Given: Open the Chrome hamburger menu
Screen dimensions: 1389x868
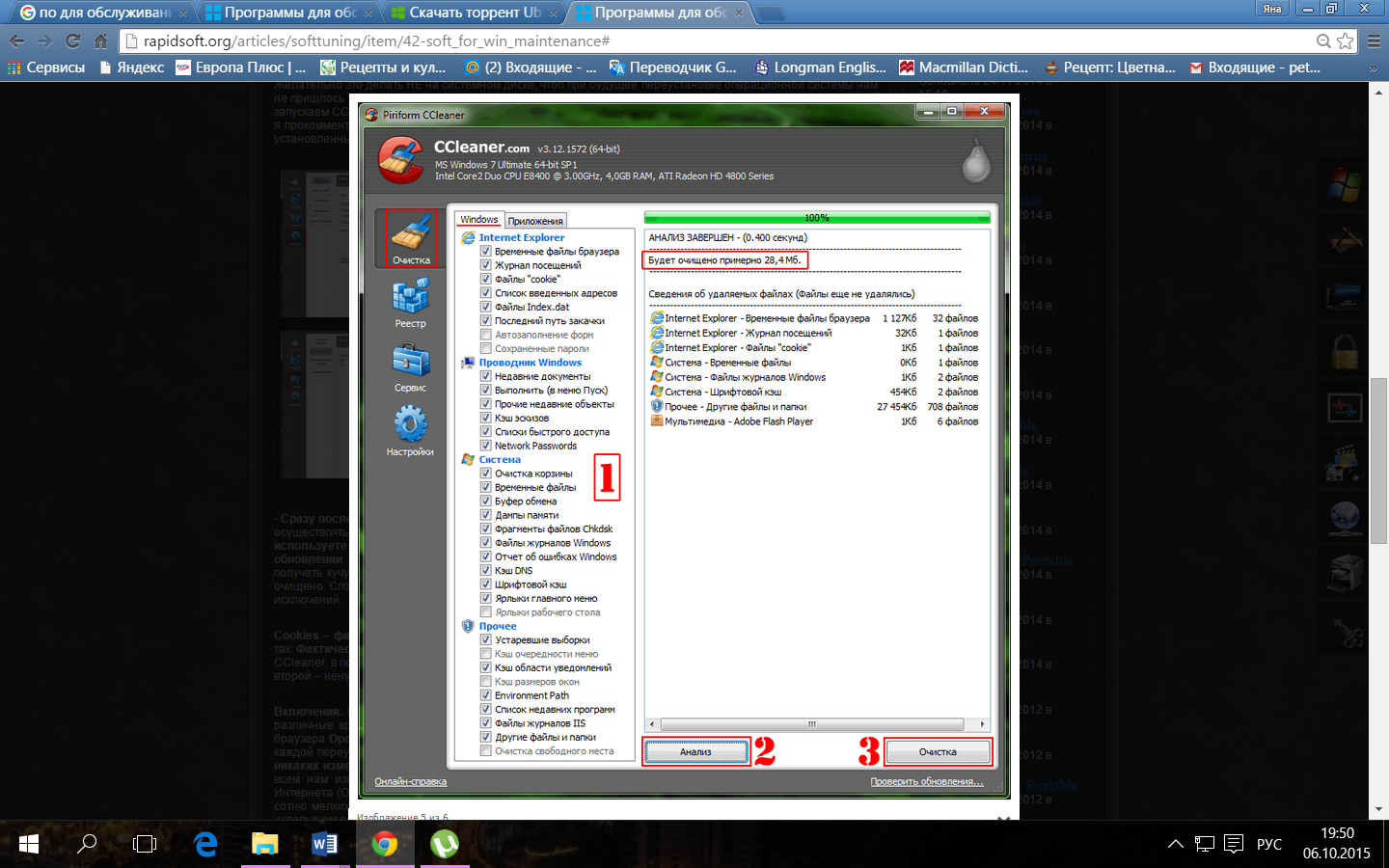Looking at the screenshot, I should point(1374,41).
